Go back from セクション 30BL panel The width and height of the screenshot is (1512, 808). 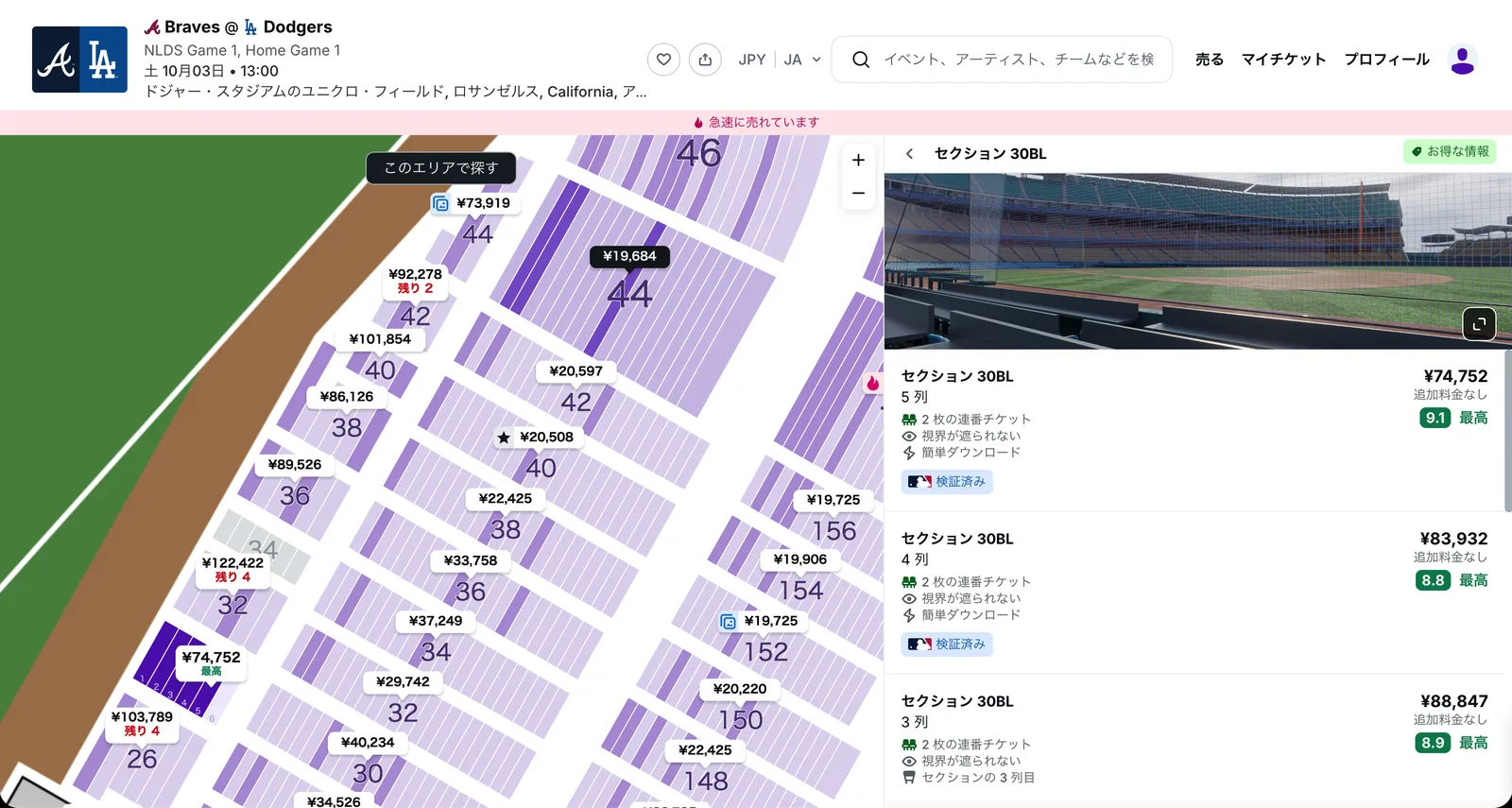(909, 153)
